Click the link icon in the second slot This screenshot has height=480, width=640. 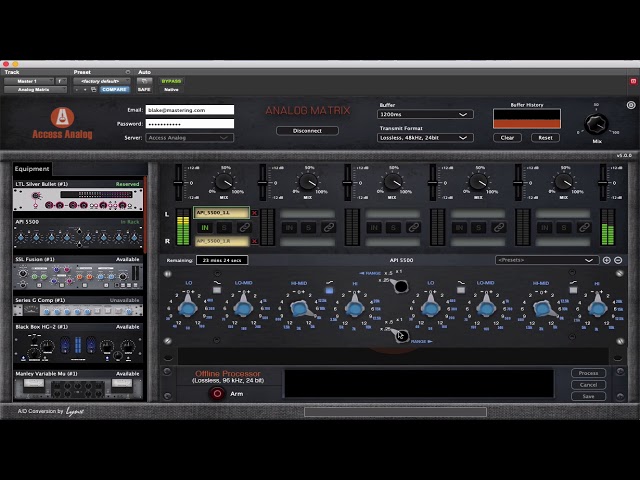[x=328, y=227]
